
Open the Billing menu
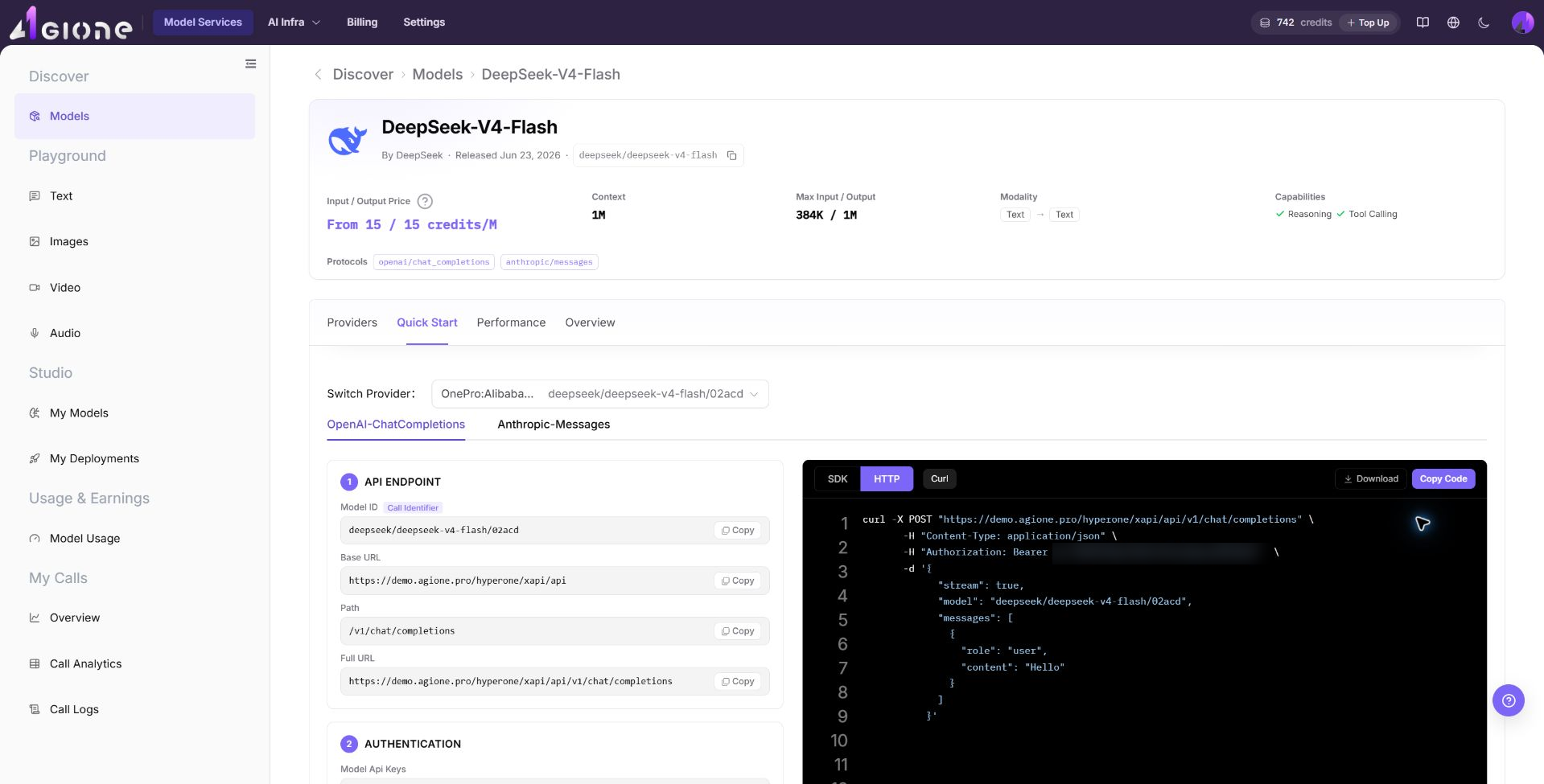[x=362, y=23]
